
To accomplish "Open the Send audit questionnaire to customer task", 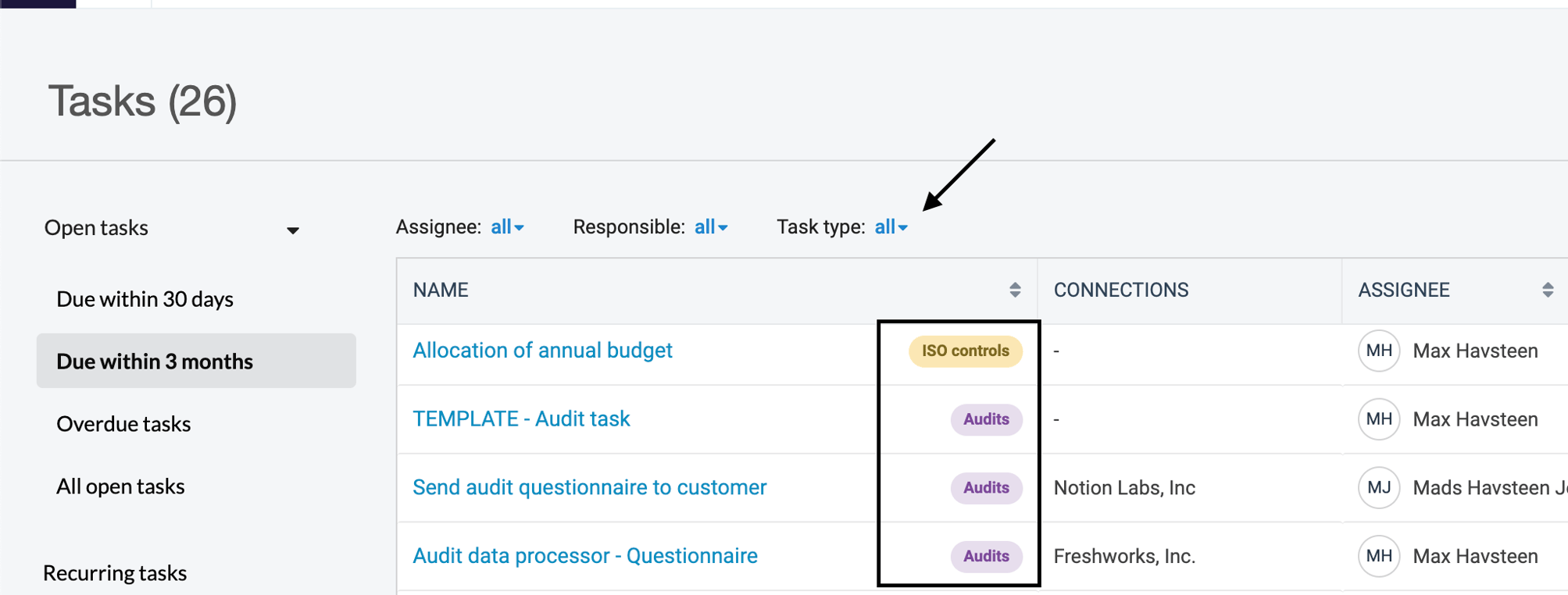I will [x=589, y=487].
